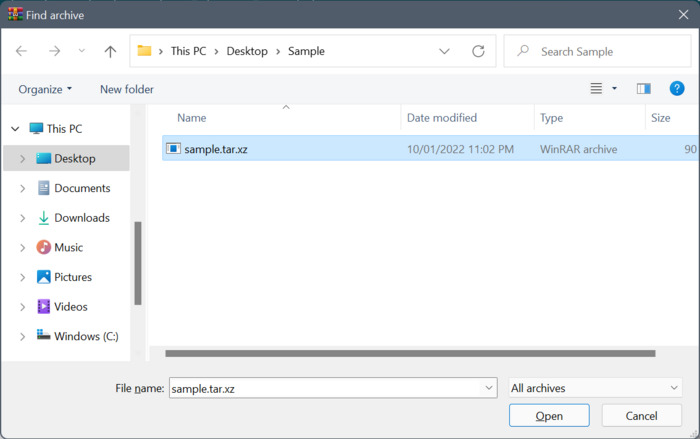Expand the Documents folder tree node

click(x=23, y=188)
